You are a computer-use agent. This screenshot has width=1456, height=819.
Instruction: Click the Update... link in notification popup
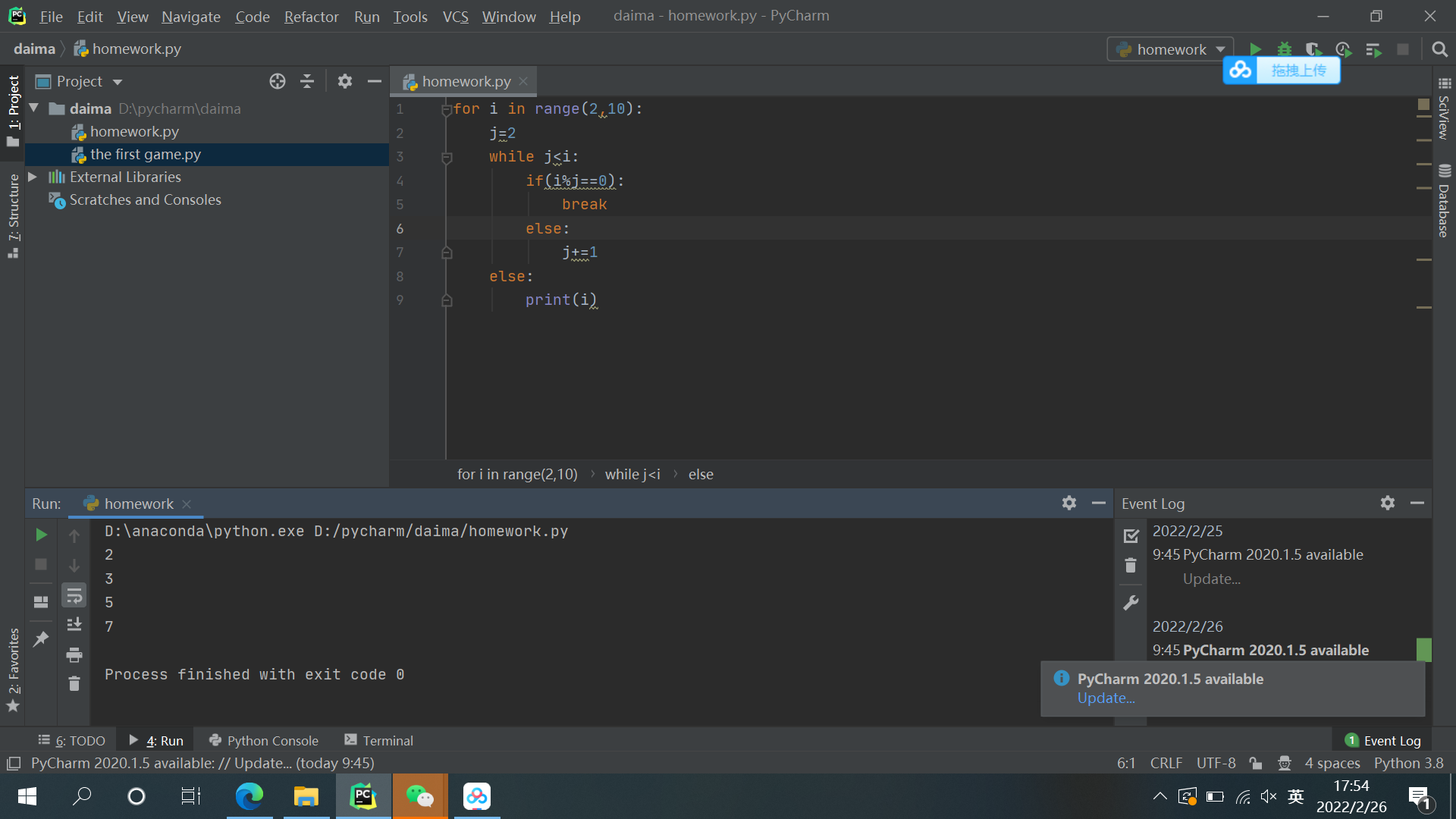pyautogui.click(x=1106, y=698)
